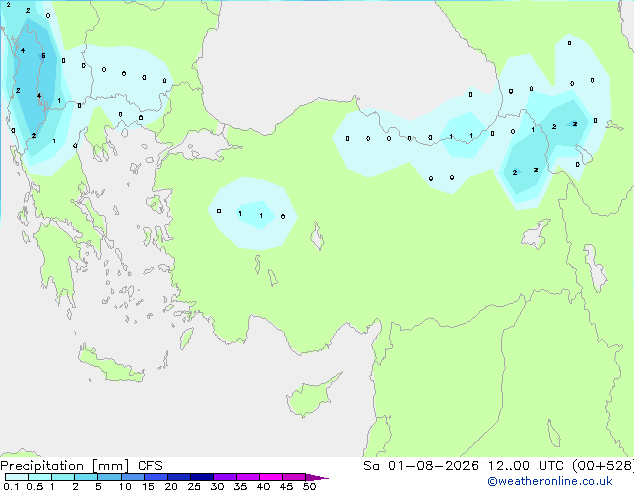Click the legend swatch between 25 and 30
Viewport: 634px width, 490px height.
202,477
